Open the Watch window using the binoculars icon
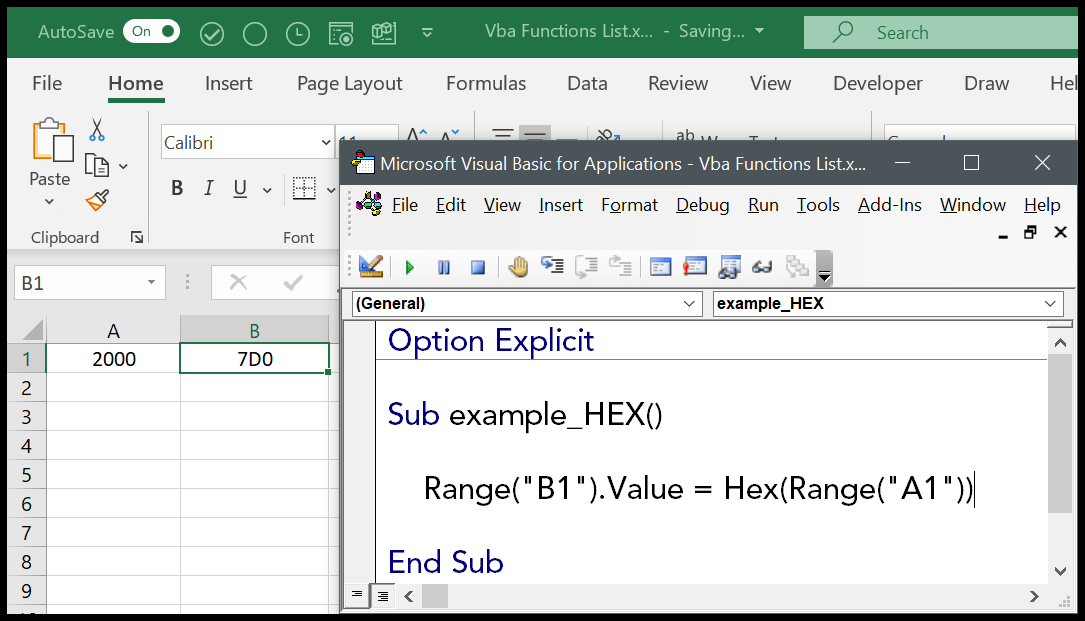The image size is (1085, 621). 729,267
